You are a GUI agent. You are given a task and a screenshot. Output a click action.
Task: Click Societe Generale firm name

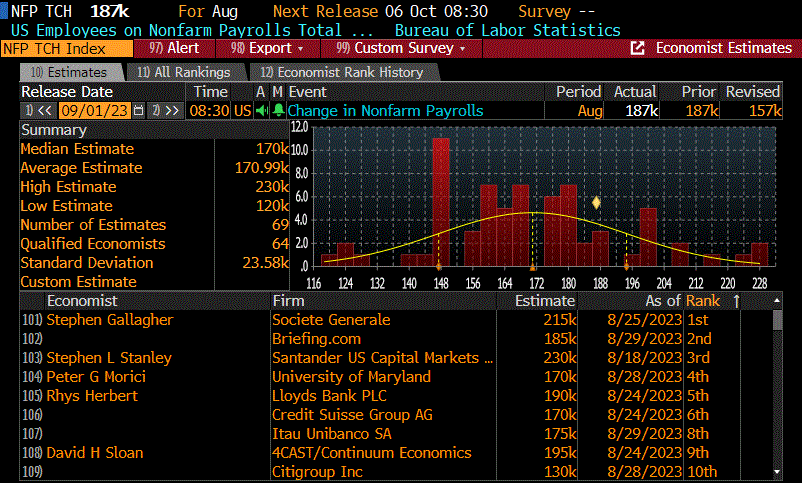[x=331, y=320]
